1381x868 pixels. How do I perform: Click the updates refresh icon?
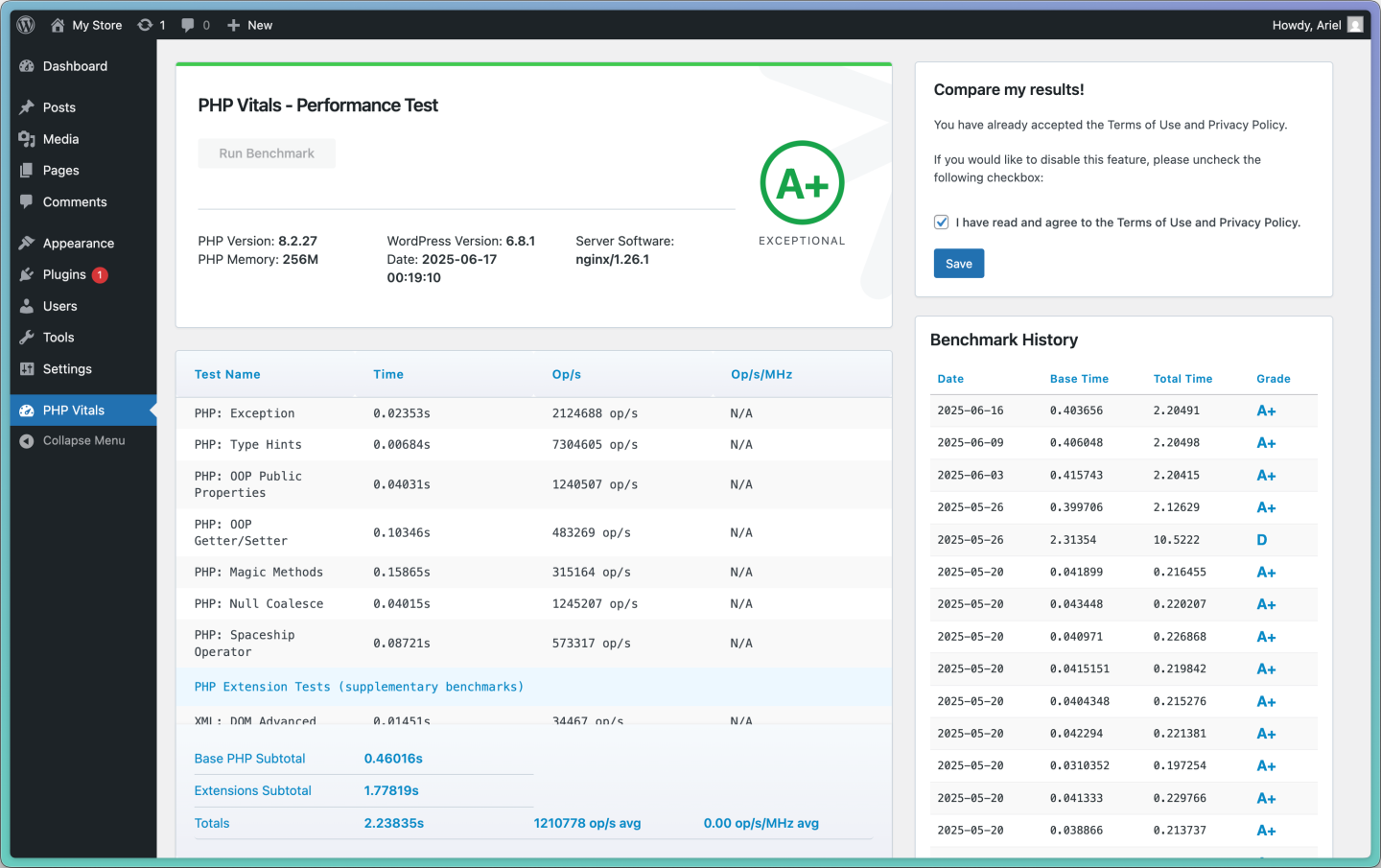[x=145, y=25]
